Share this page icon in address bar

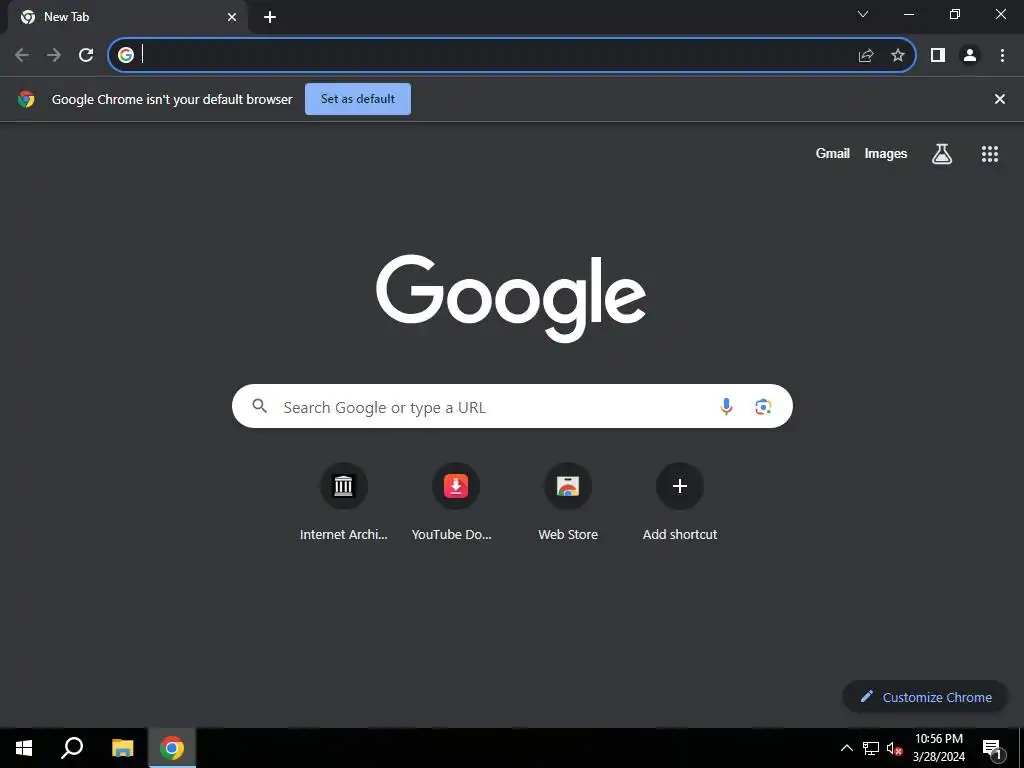pyautogui.click(x=866, y=56)
